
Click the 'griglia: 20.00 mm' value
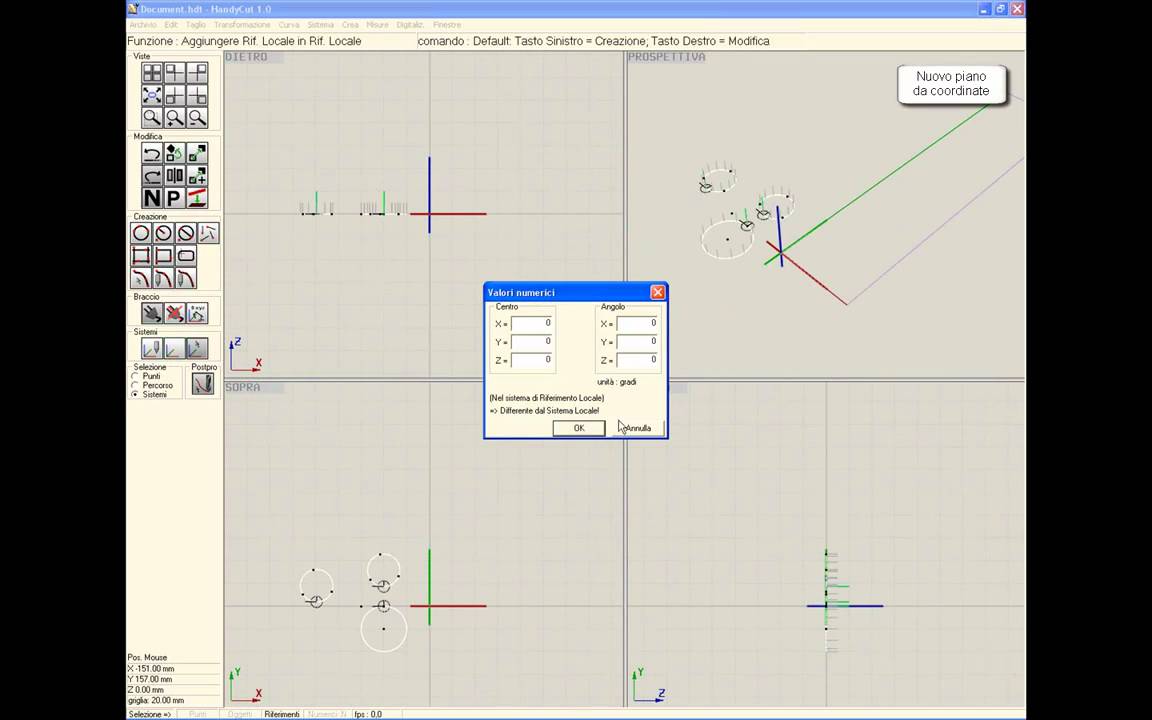pyautogui.click(x=156, y=701)
